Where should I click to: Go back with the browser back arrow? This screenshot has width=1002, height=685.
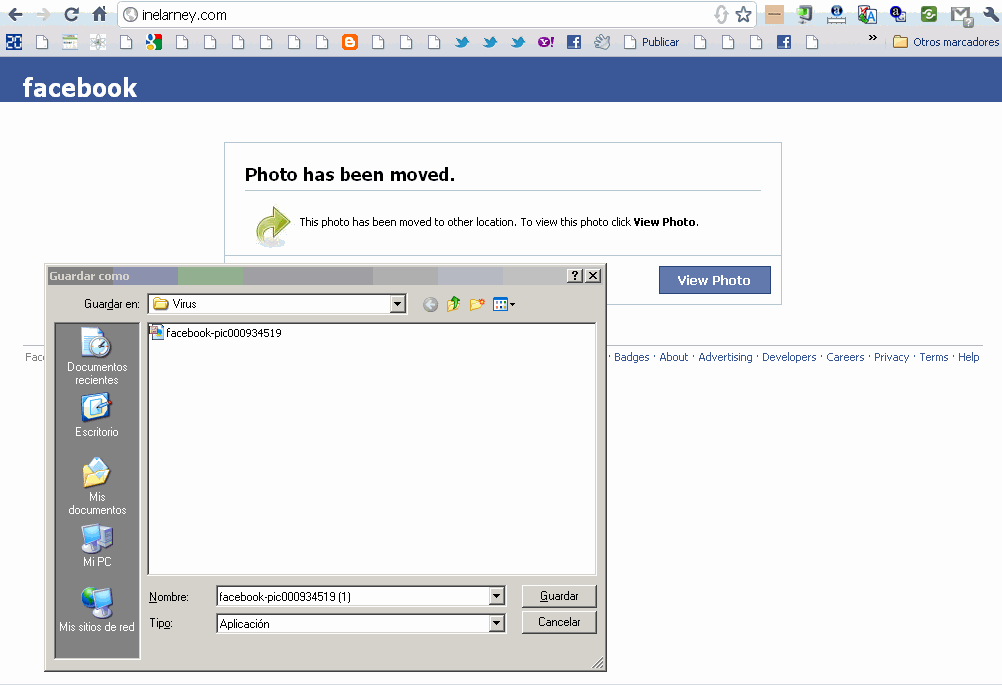(x=15, y=14)
